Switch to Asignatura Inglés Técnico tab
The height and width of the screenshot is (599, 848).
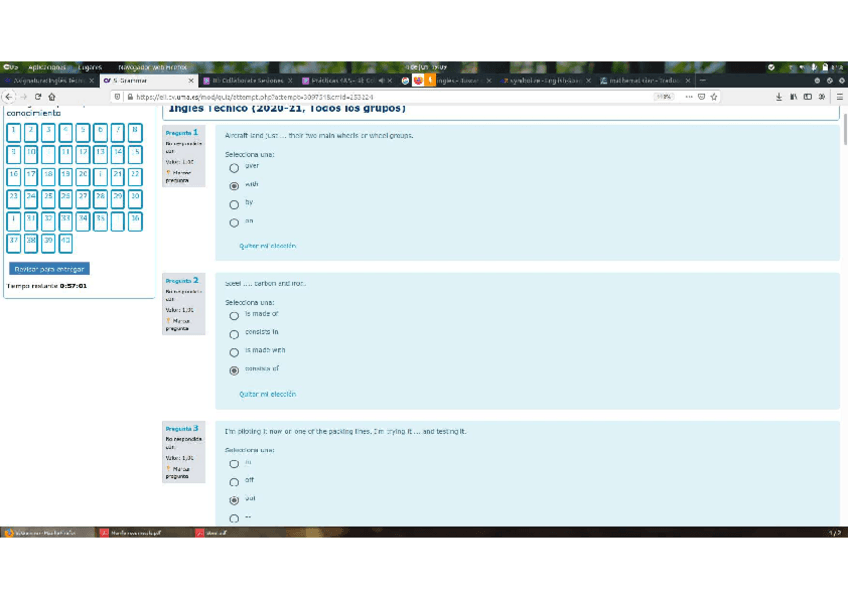[x=49, y=81]
